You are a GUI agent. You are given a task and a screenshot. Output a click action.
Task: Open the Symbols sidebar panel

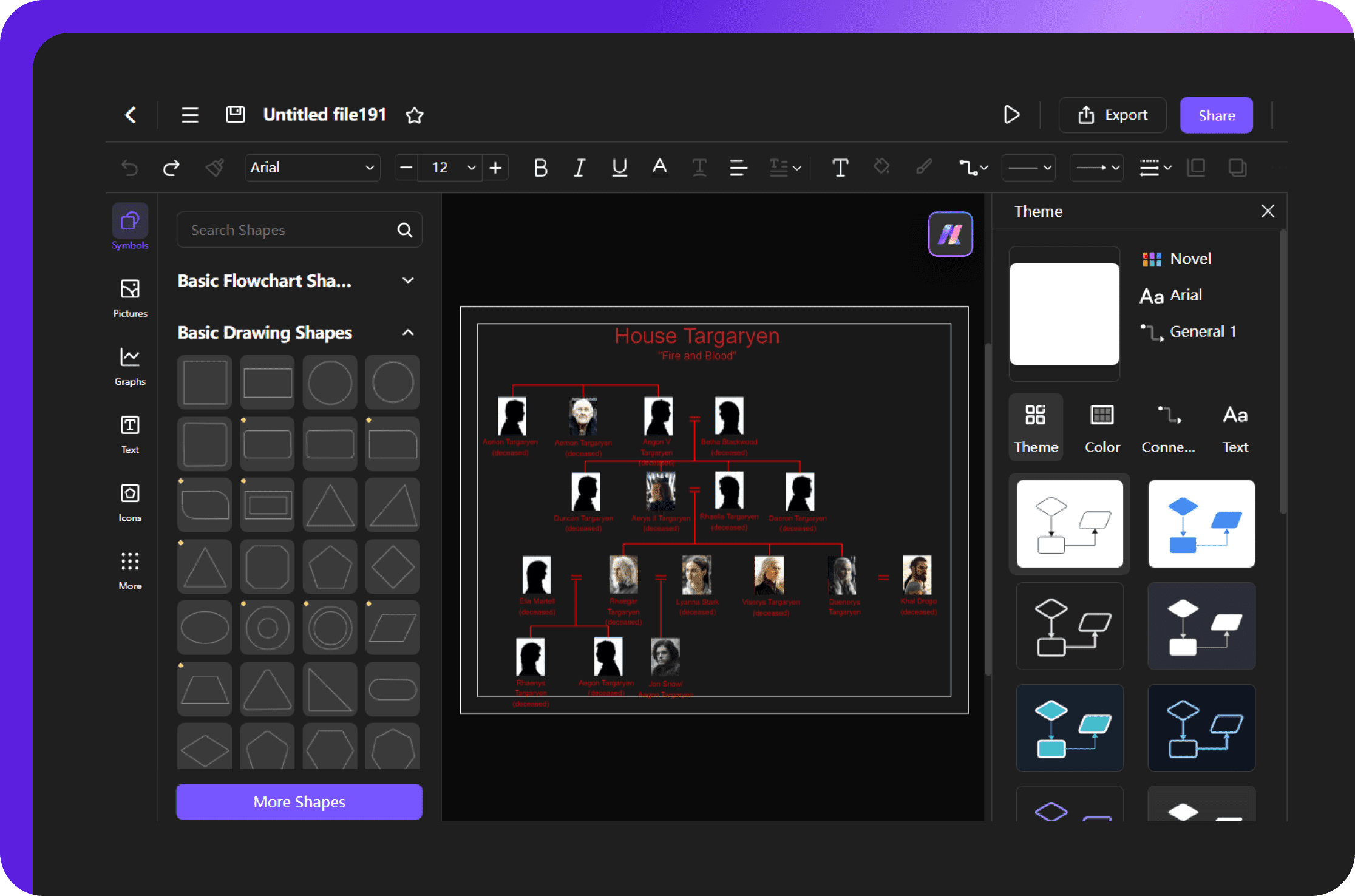[x=130, y=227]
